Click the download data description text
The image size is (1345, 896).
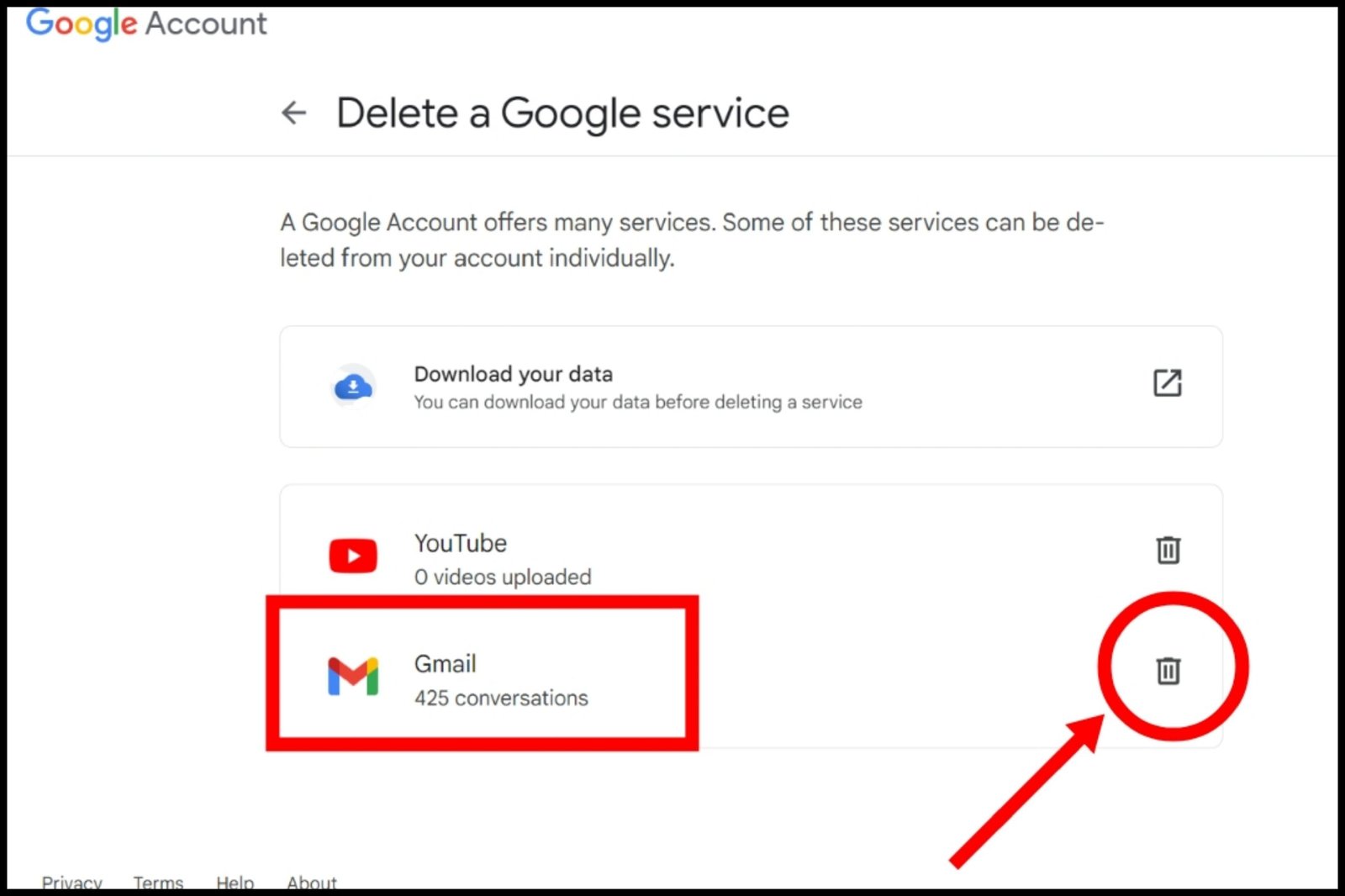coord(638,402)
